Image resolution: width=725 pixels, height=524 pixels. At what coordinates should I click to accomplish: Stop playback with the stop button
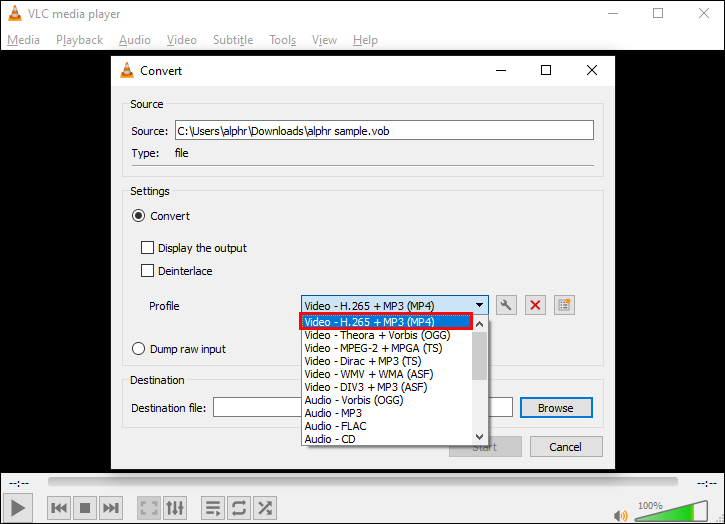pyautogui.click(x=85, y=508)
